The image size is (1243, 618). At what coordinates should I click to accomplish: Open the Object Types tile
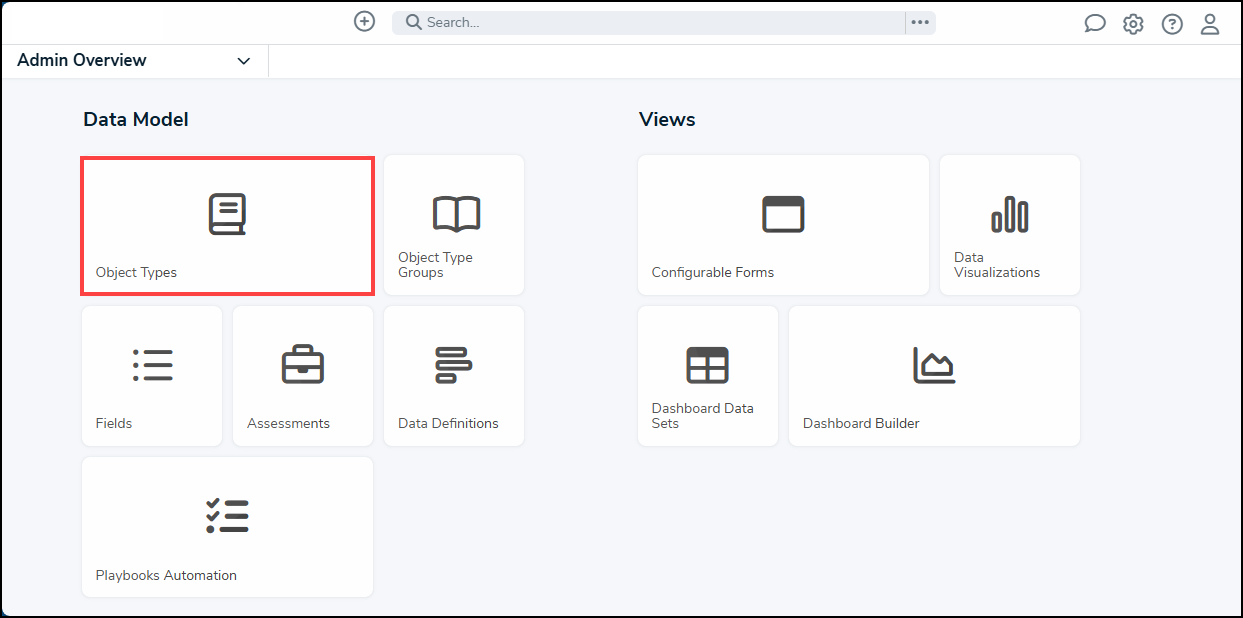(227, 225)
